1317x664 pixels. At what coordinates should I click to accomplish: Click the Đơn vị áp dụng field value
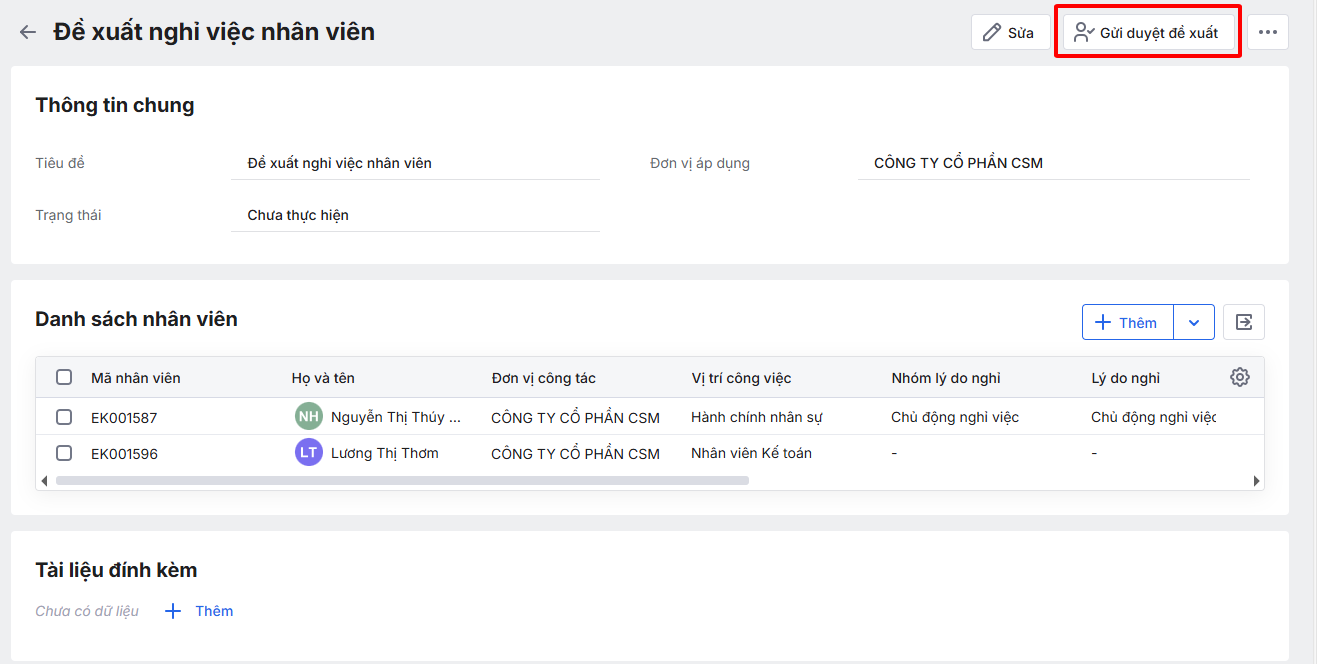click(x=958, y=163)
